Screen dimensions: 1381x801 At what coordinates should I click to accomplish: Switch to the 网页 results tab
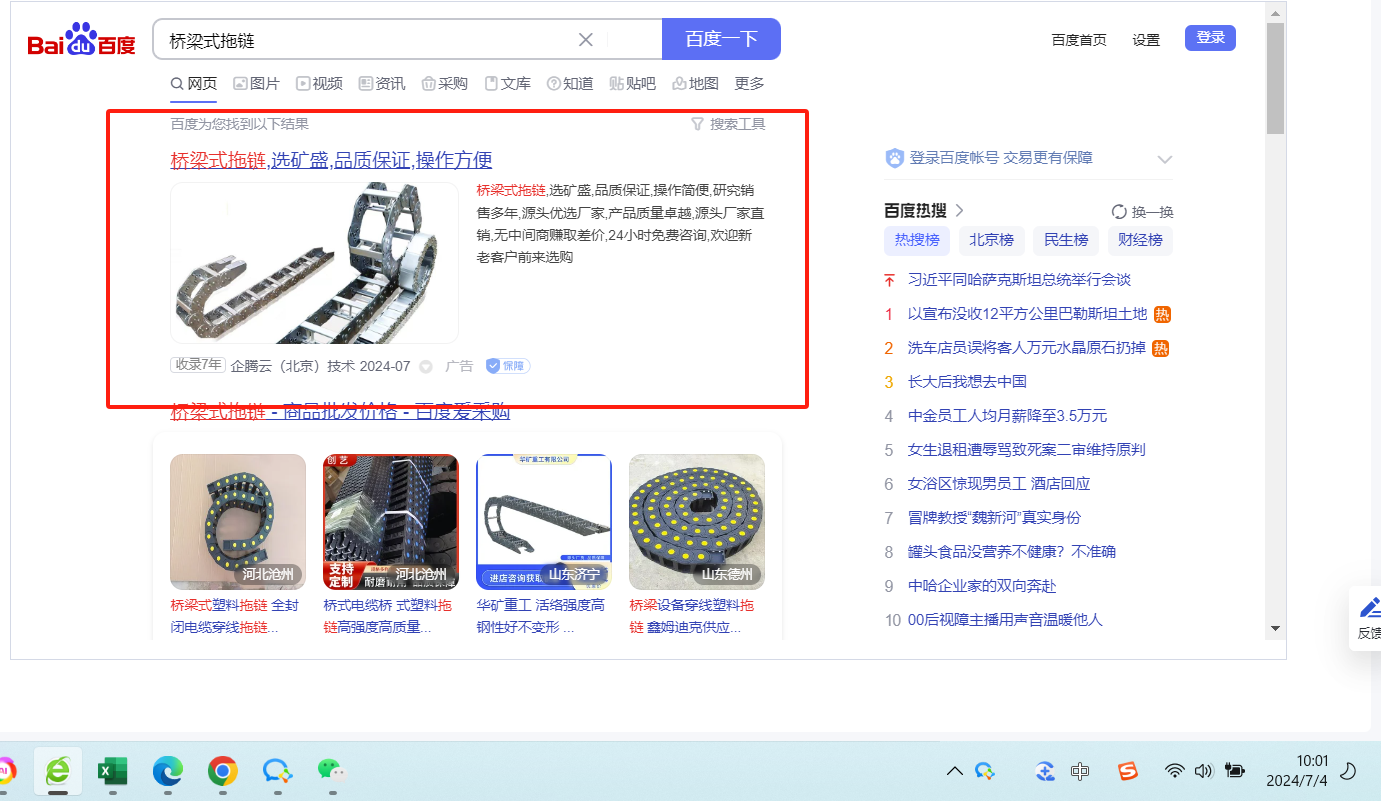194,84
